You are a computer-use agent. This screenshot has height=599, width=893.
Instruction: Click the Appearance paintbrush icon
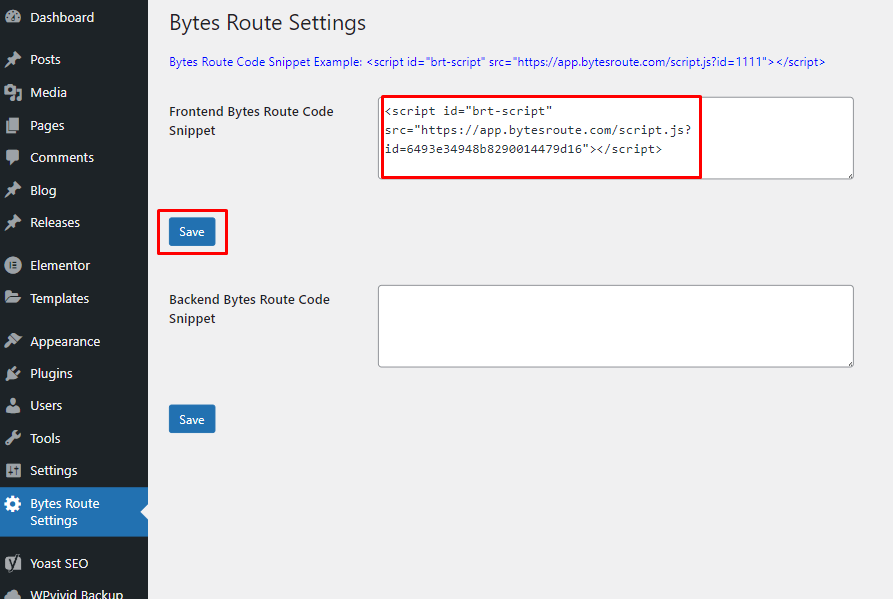pos(13,341)
